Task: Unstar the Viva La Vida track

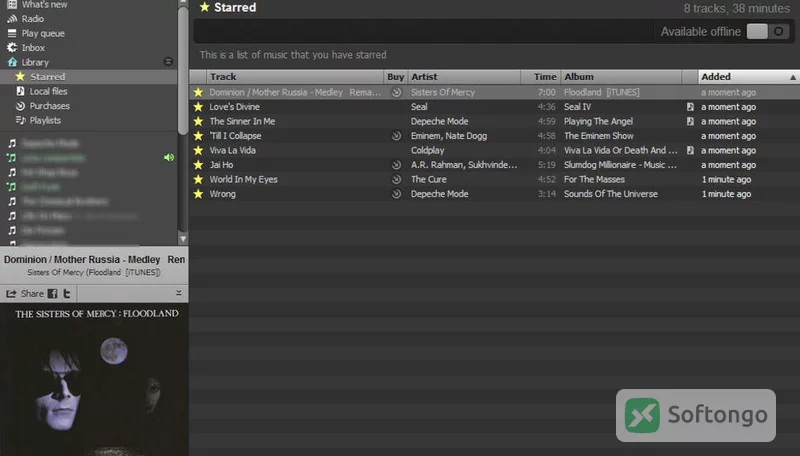Action: [x=198, y=150]
